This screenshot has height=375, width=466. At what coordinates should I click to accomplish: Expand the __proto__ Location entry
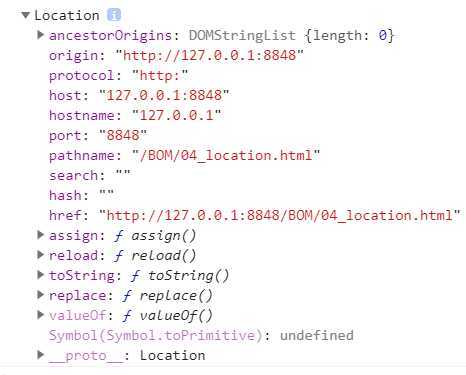point(40,355)
